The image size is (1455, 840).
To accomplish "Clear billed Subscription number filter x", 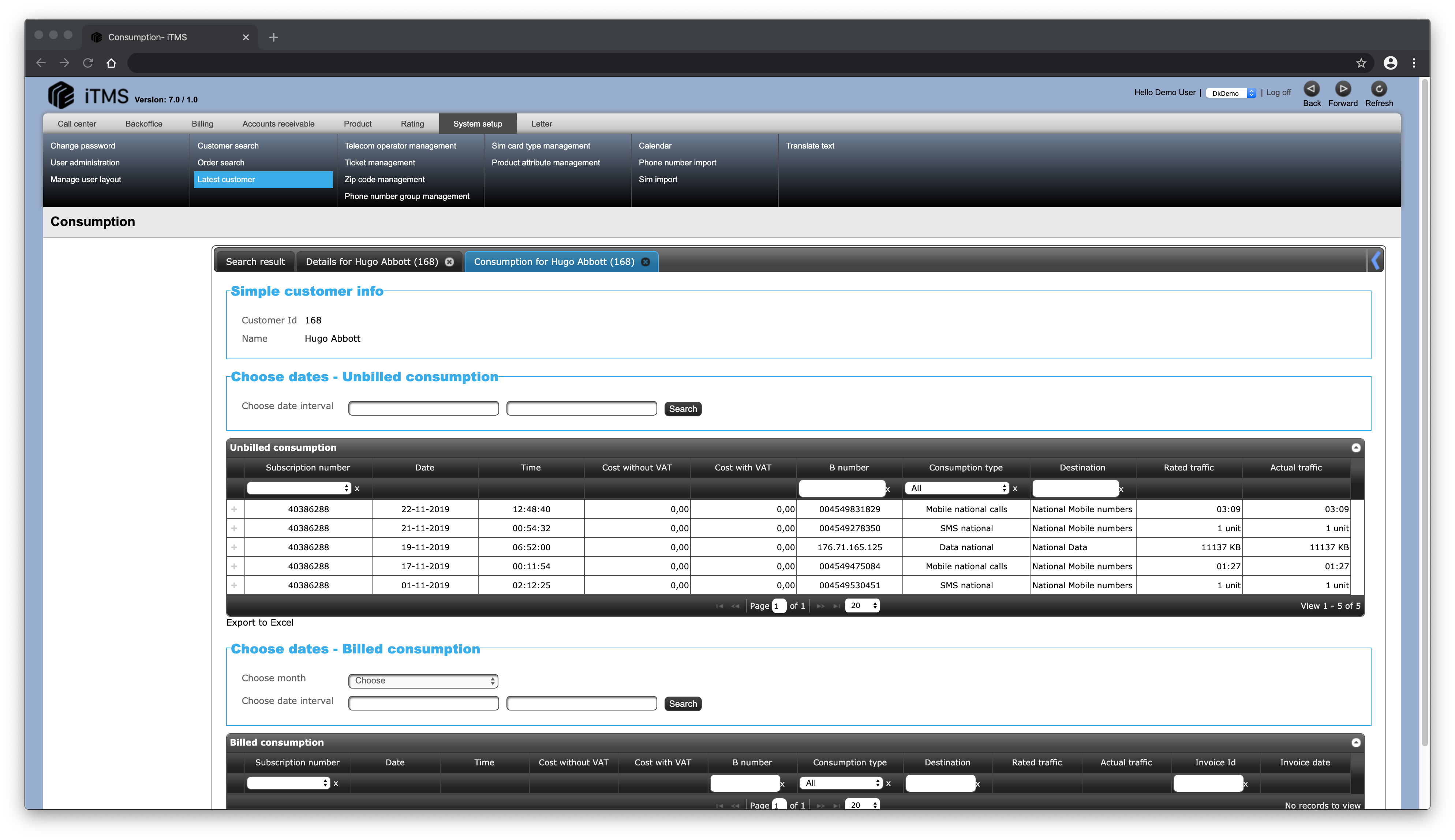I will point(336,783).
